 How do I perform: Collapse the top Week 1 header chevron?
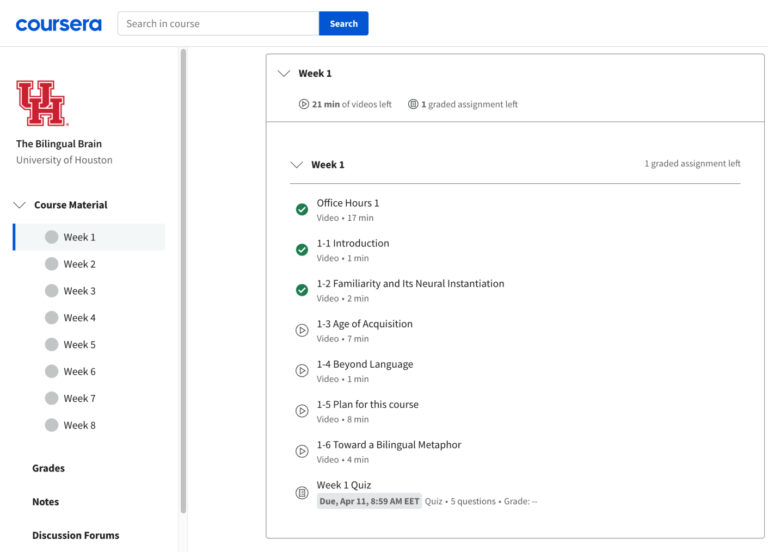284,73
